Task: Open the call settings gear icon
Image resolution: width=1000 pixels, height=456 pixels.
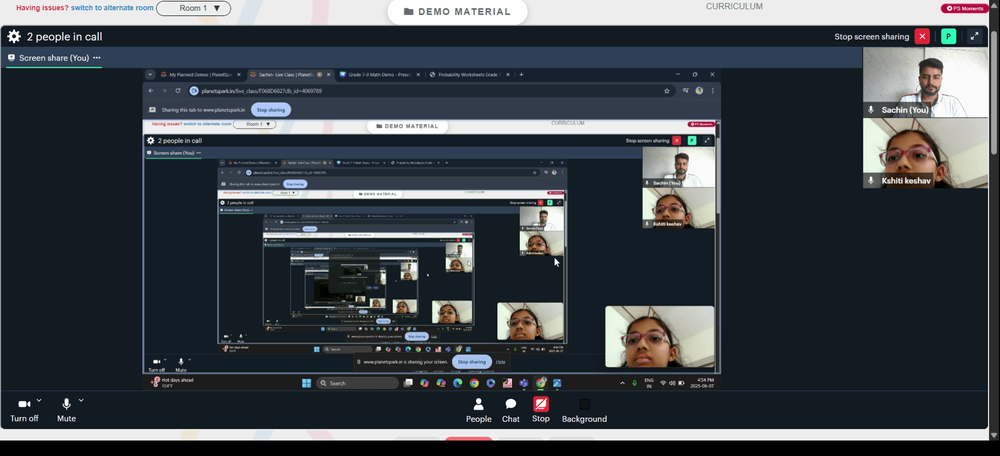Action: [14, 37]
